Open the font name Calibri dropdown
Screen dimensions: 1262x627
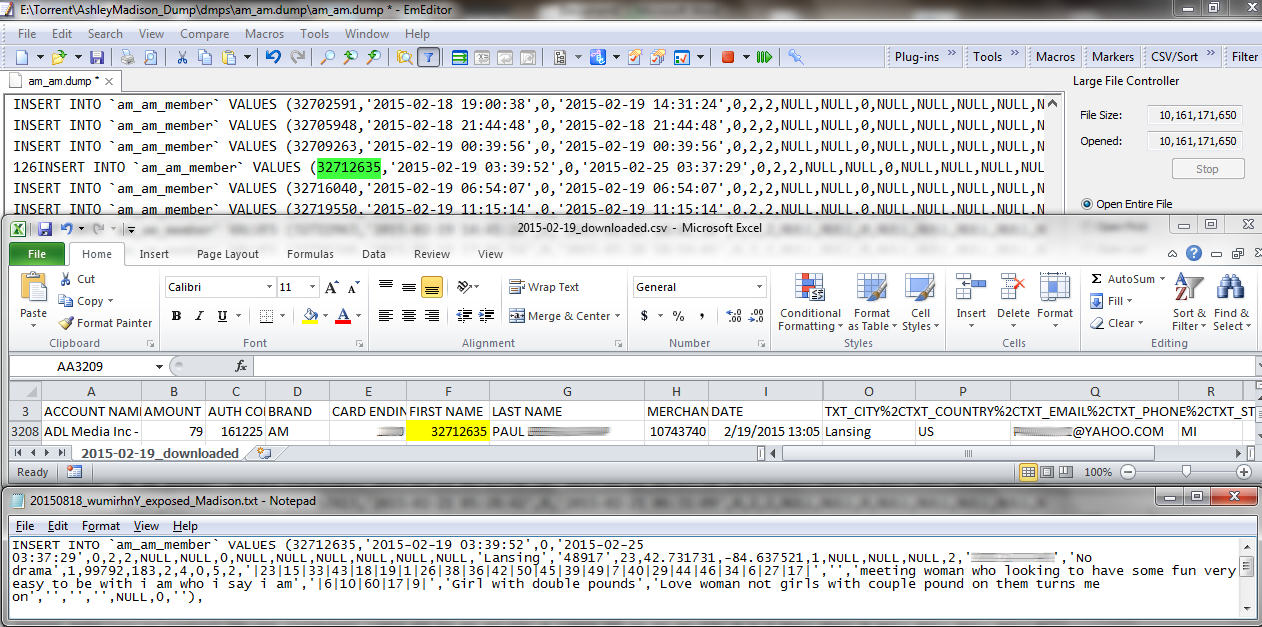(269, 287)
